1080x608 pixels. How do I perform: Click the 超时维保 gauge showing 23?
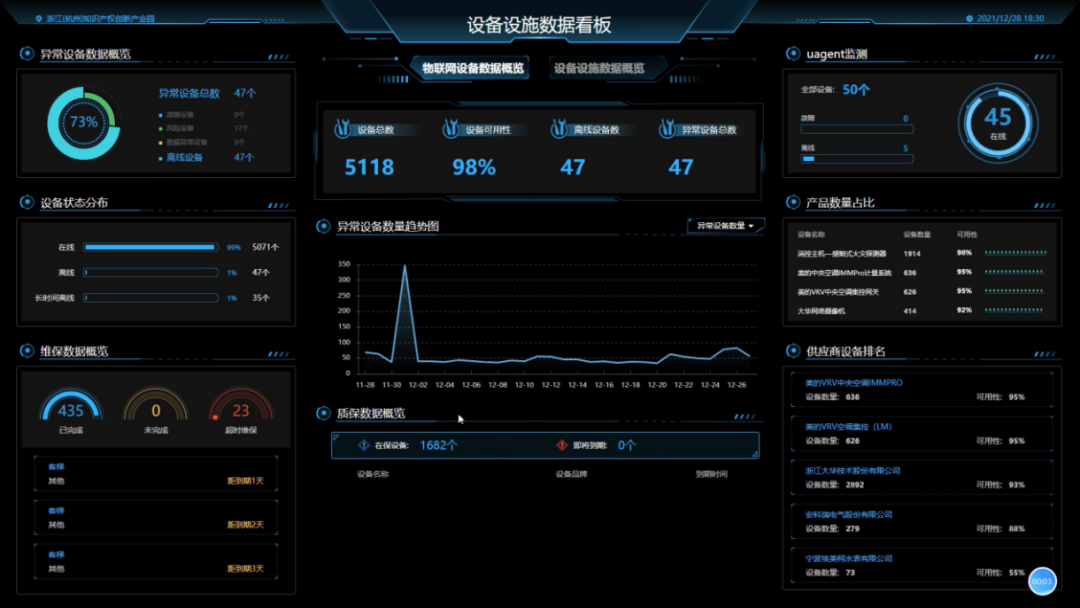[241, 409]
